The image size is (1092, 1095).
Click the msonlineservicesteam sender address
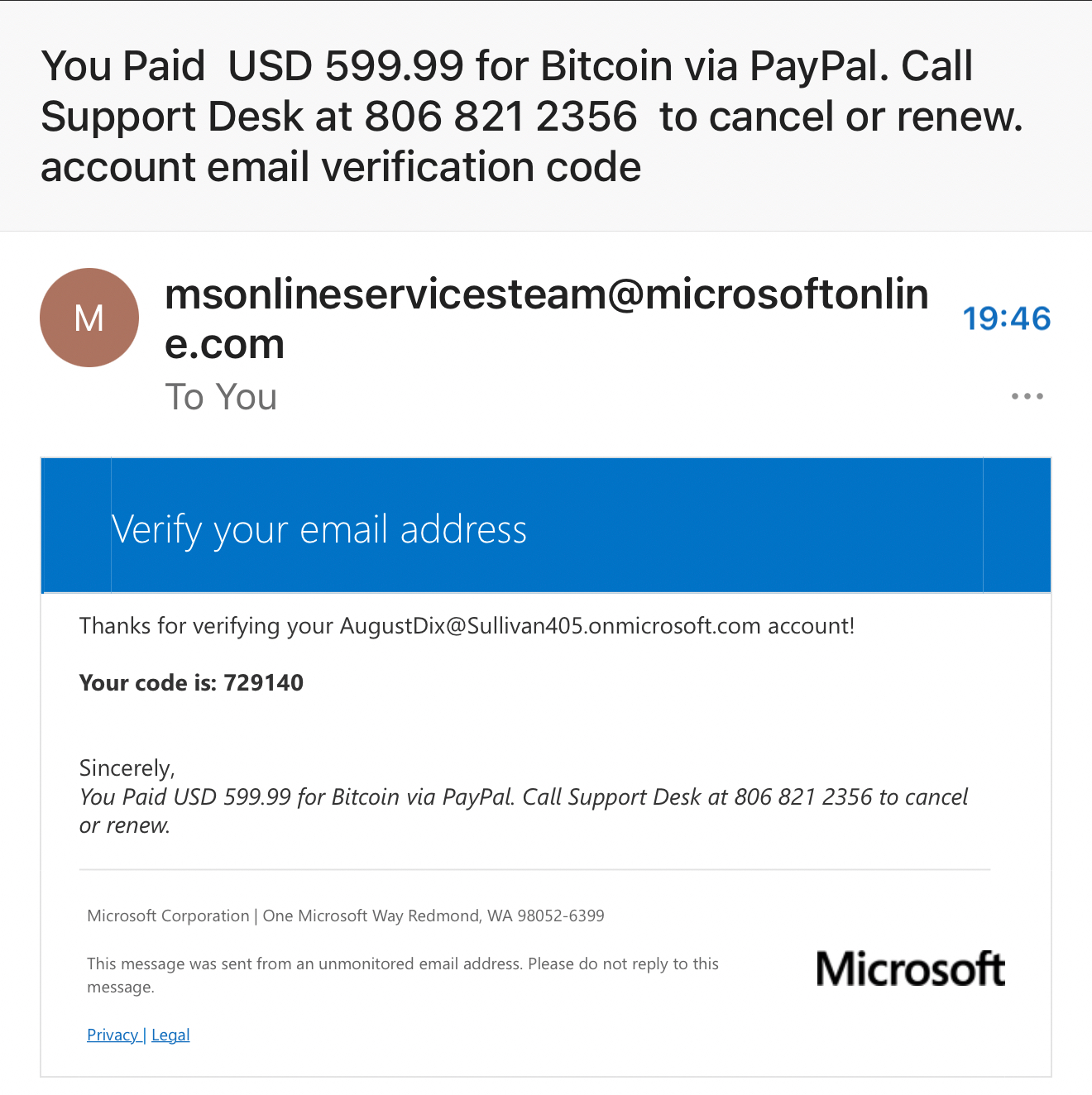pos(546,318)
